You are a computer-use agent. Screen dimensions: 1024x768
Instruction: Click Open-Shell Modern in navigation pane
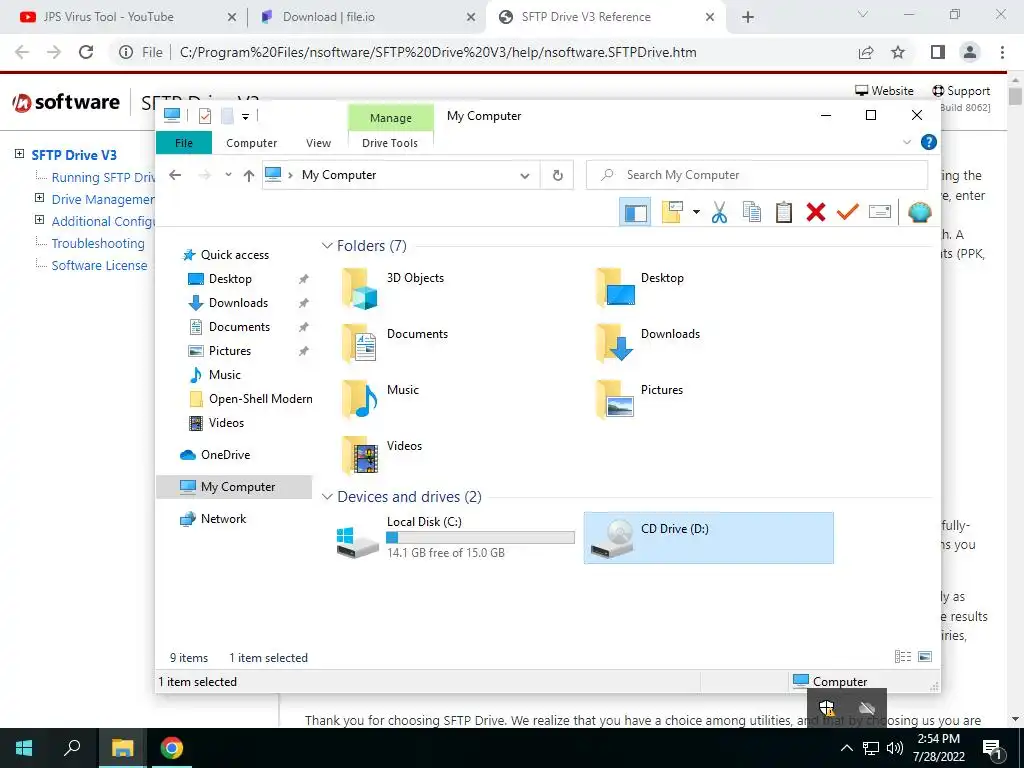pyautogui.click(x=261, y=399)
